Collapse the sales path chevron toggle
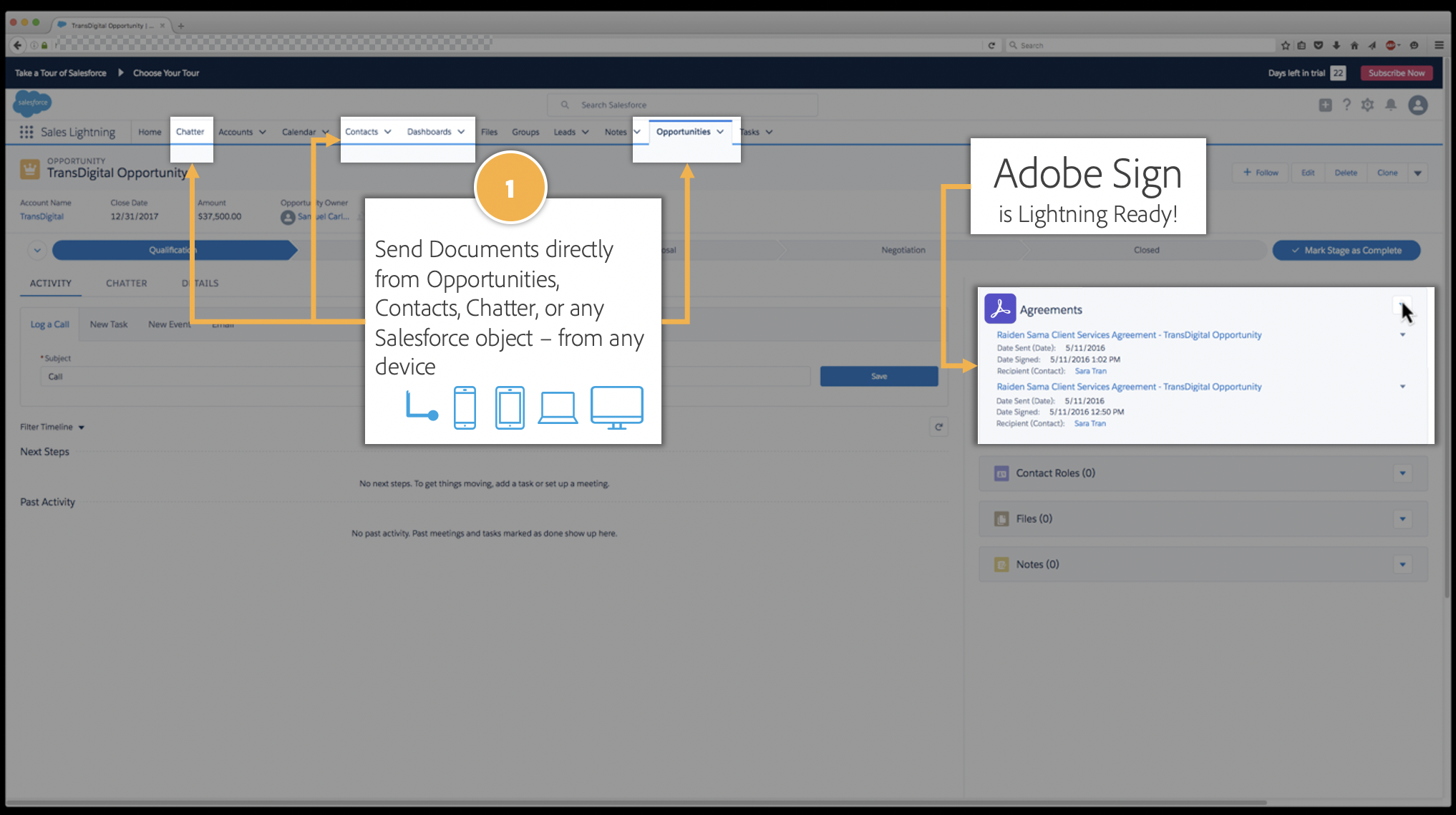The height and width of the screenshot is (815, 1456). pos(37,250)
